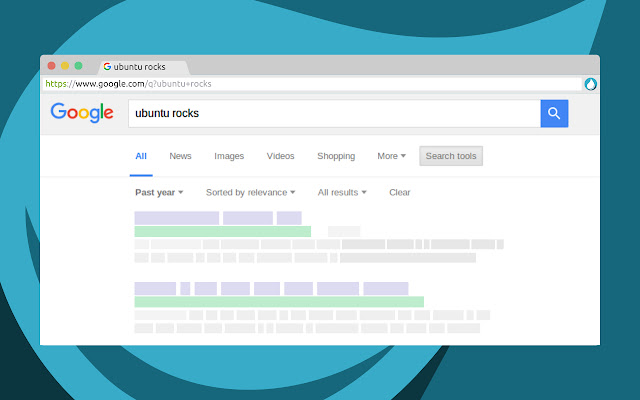Maximize the window with green button
This screenshot has width=640, height=400.
(x=78, y=66)
